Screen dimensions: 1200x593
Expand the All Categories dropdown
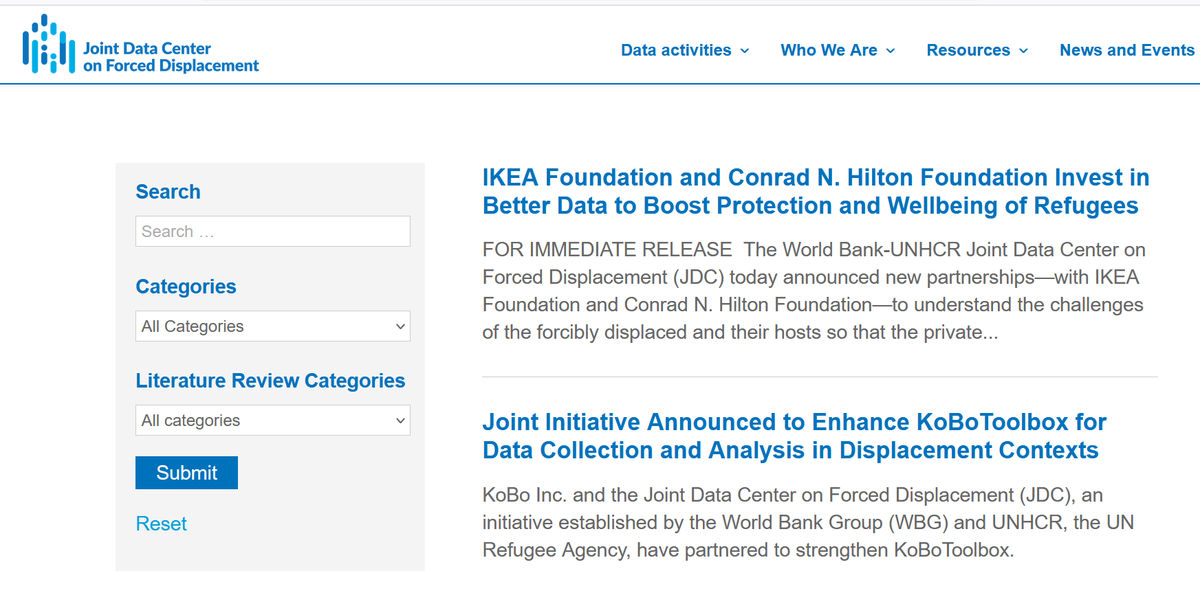pos(273,326)
